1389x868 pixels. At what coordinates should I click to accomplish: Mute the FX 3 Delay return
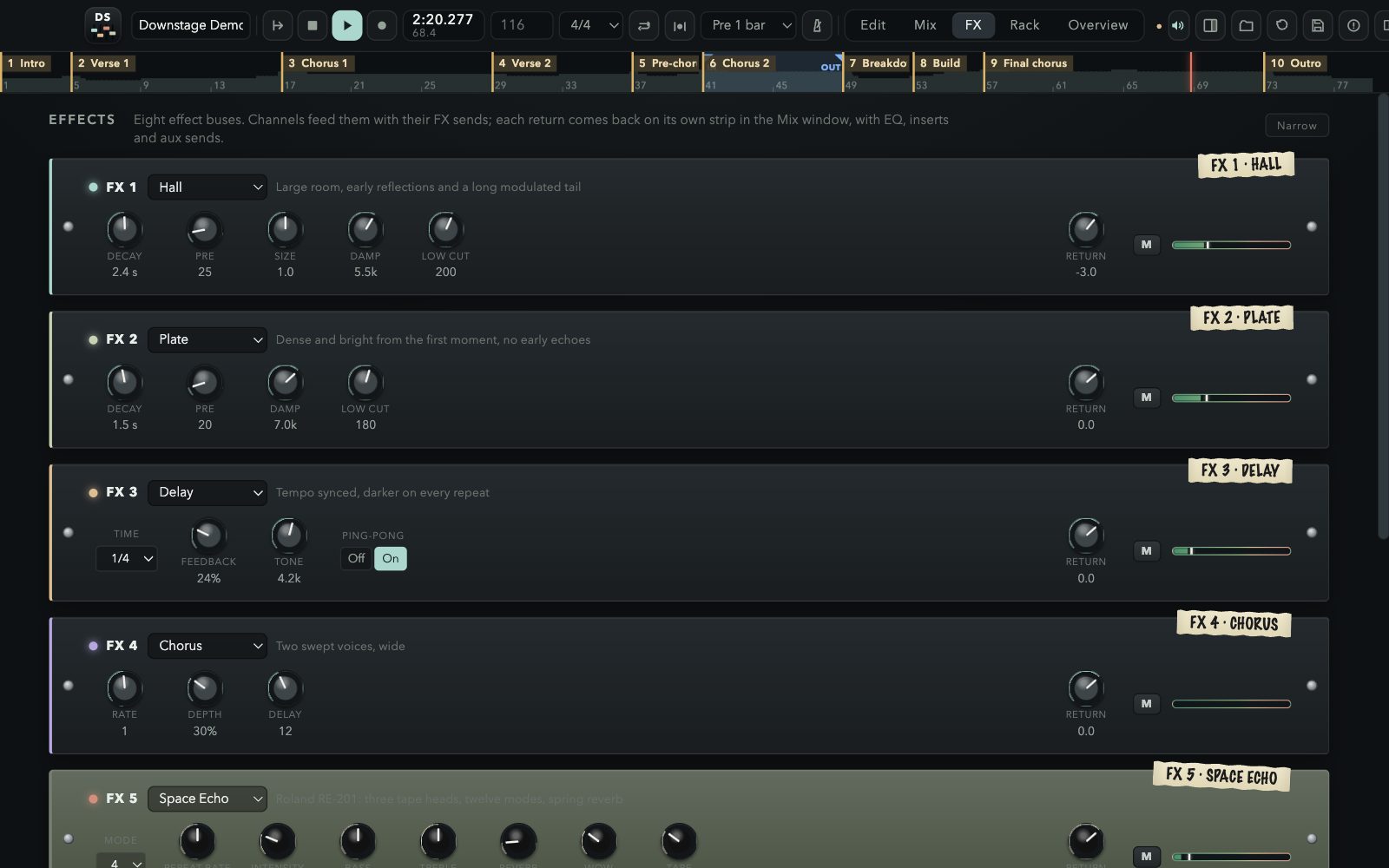1146,551
